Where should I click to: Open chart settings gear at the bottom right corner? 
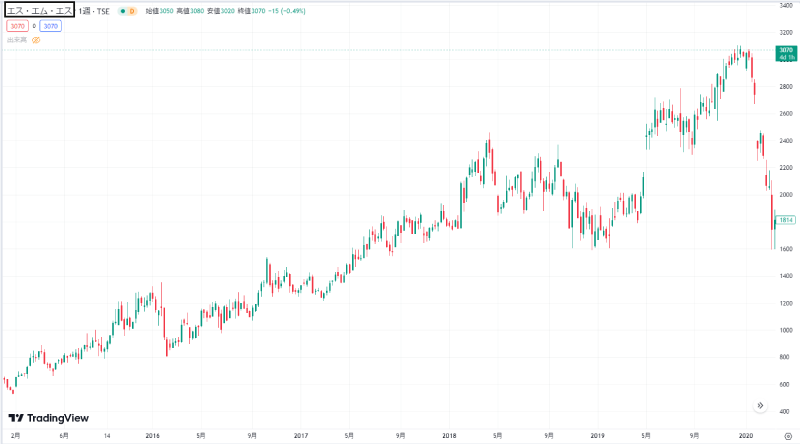coord(788,436)
